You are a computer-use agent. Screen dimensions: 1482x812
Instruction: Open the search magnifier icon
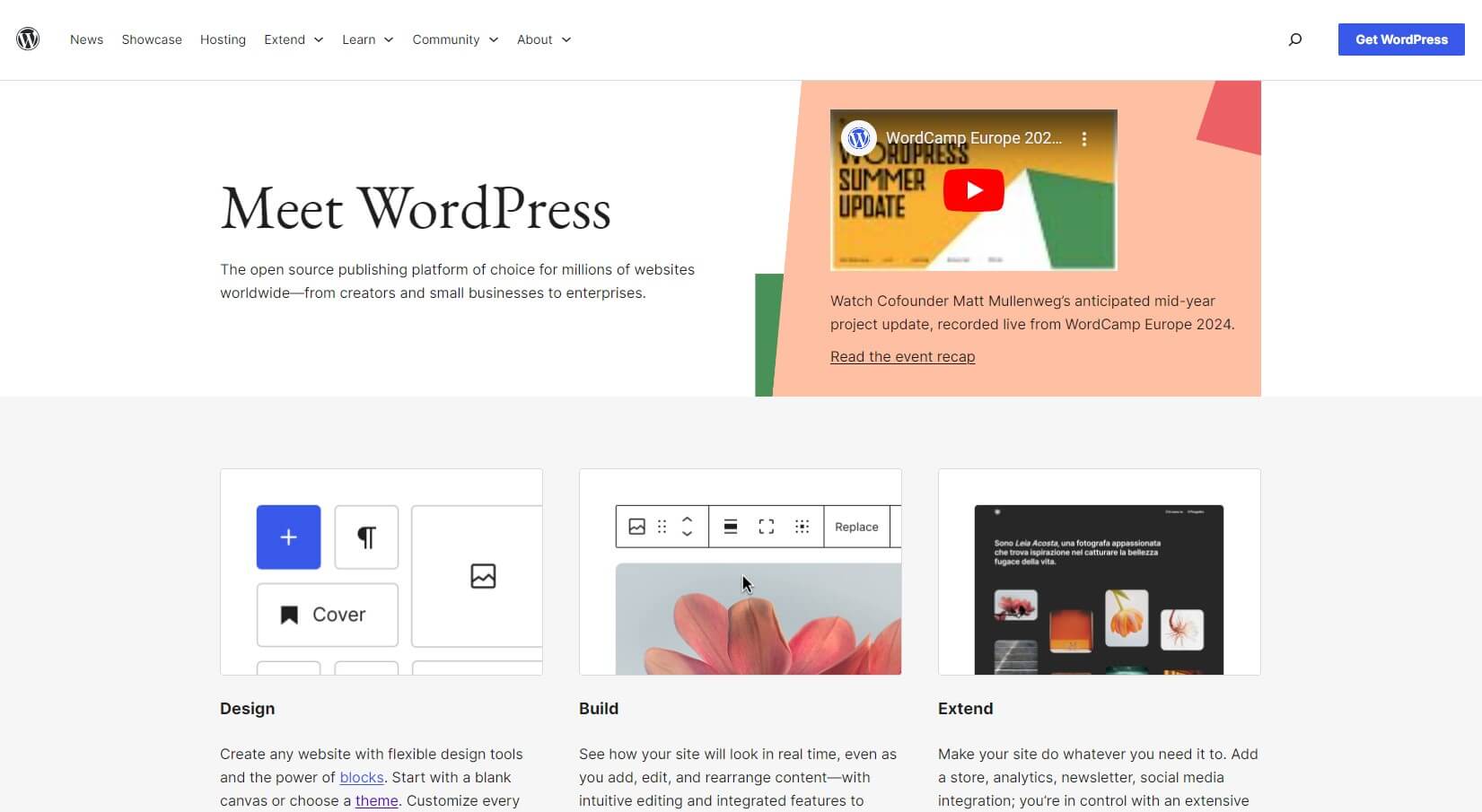[x=1294, y=39]
